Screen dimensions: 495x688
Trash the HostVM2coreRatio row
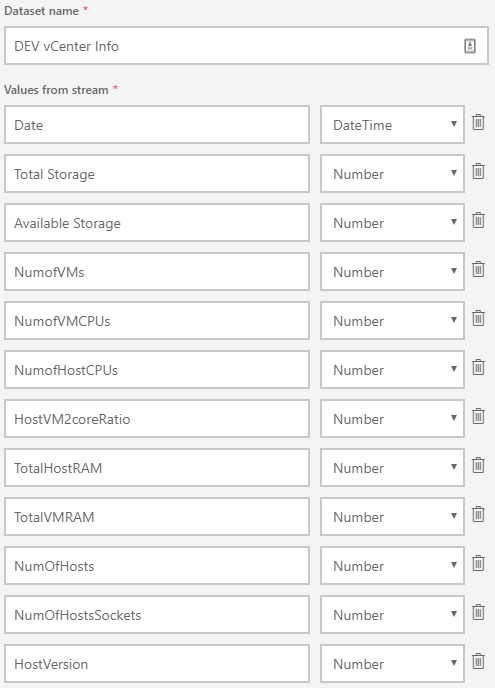click(478, 416)
